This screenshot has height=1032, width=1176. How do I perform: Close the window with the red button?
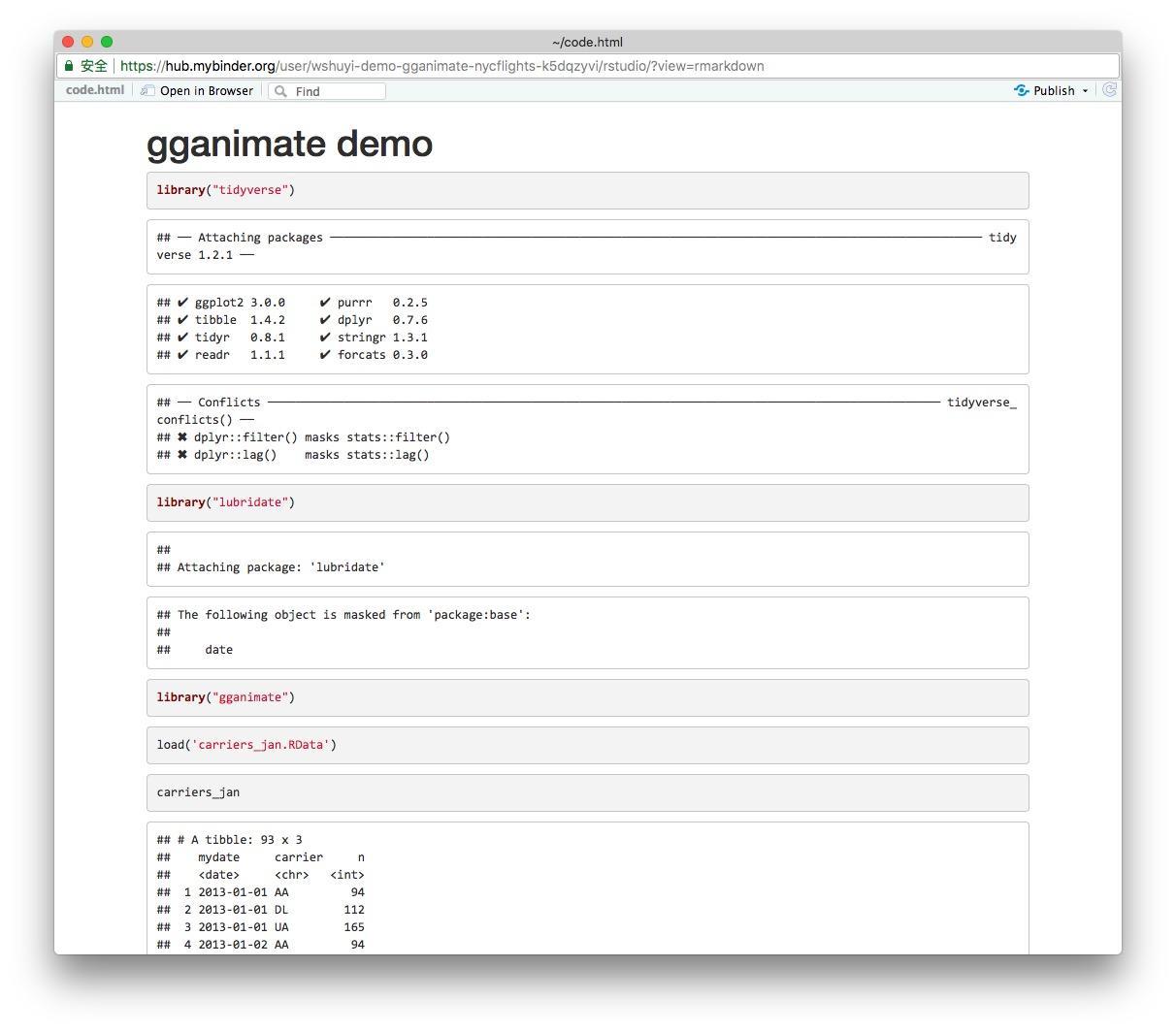pos(68,42)
